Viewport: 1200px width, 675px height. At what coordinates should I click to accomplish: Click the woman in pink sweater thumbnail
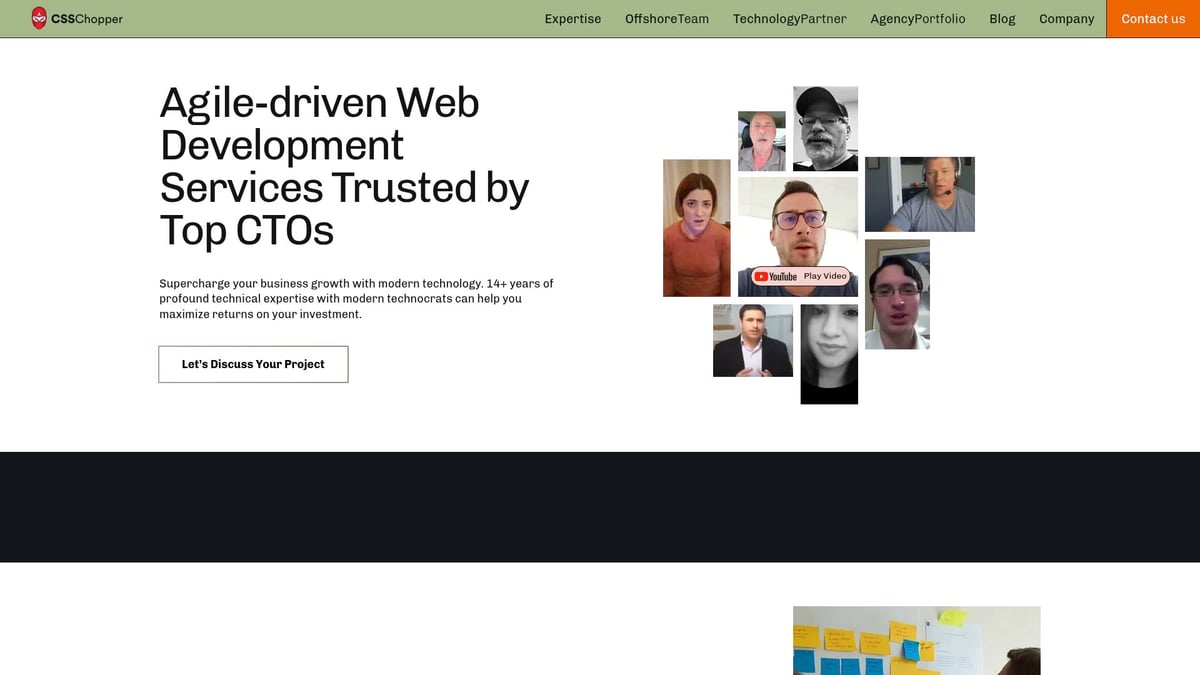697,228
